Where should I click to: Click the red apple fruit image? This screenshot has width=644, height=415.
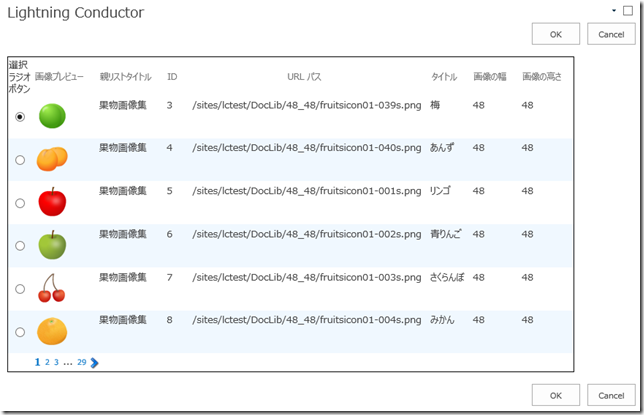coord(52,202)
